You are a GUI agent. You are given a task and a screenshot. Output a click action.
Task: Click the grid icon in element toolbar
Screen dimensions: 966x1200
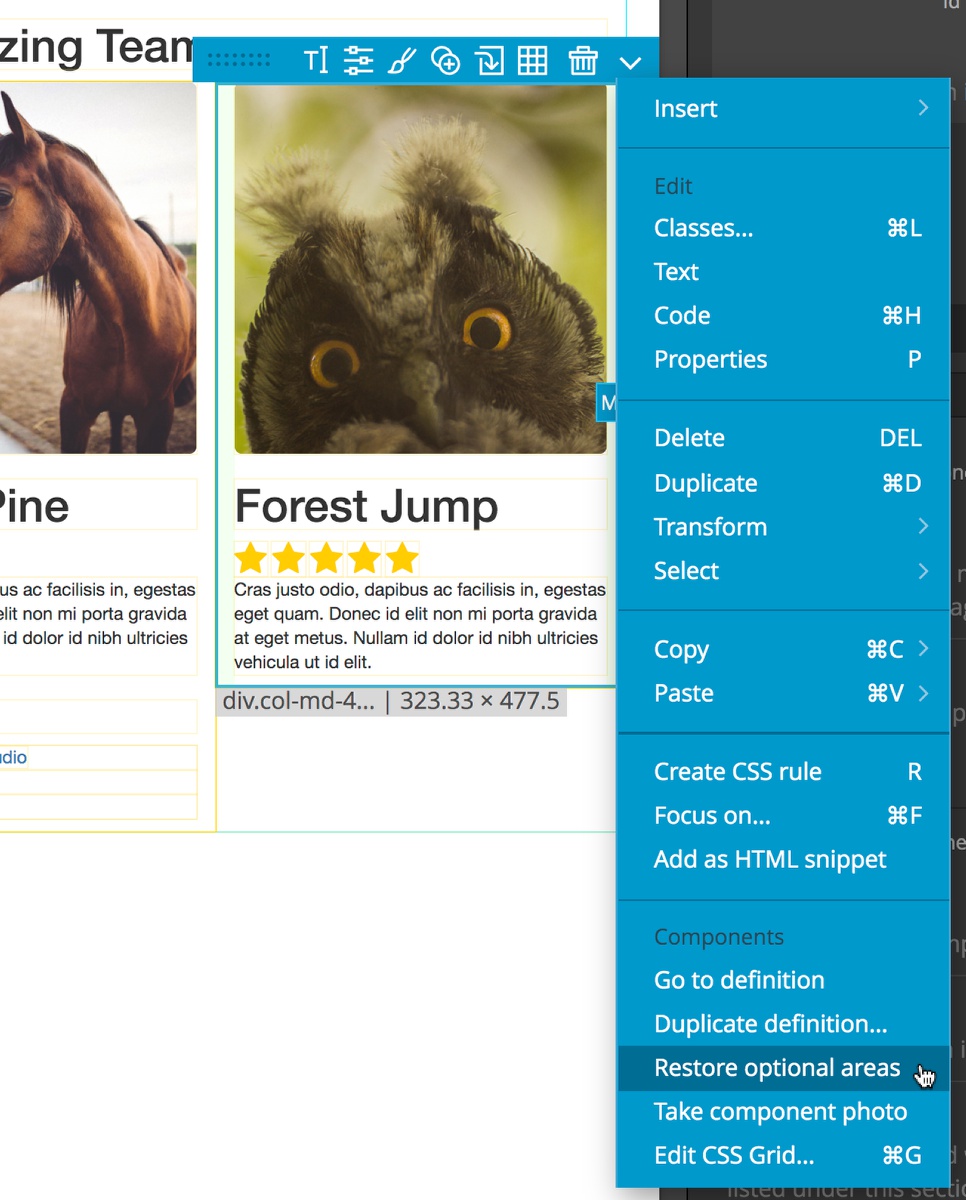(532, 61)
